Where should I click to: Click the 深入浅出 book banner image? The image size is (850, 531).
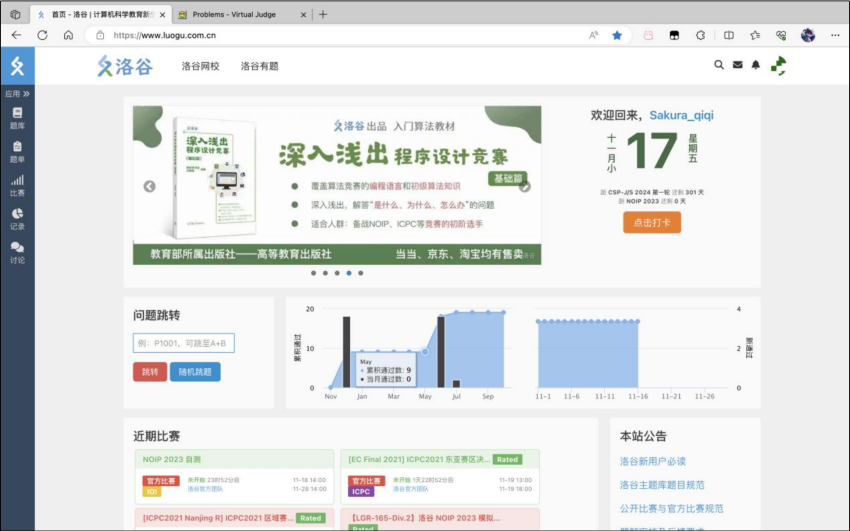click(337, 185)
